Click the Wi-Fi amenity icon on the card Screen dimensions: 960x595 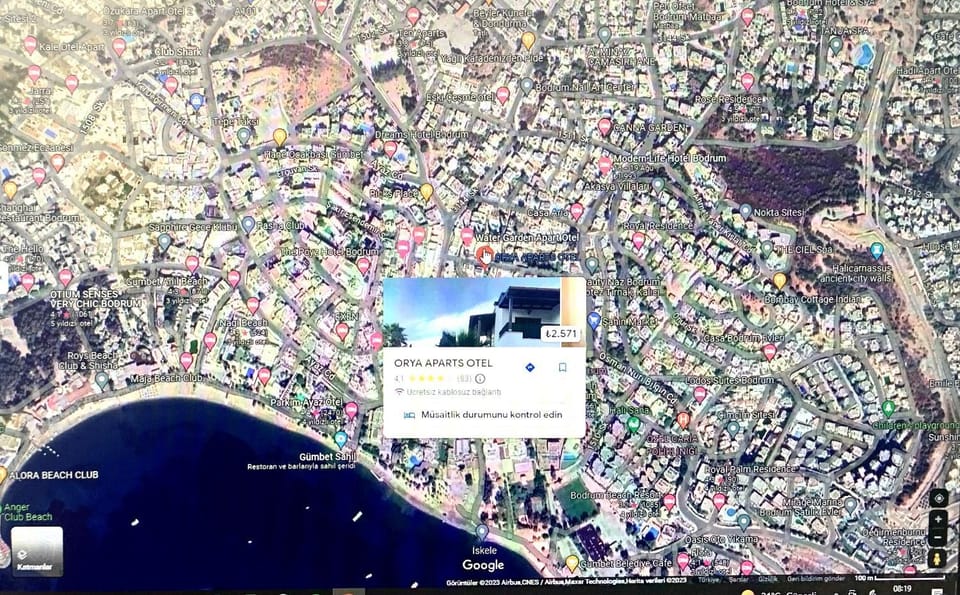(x=400, y=390)
